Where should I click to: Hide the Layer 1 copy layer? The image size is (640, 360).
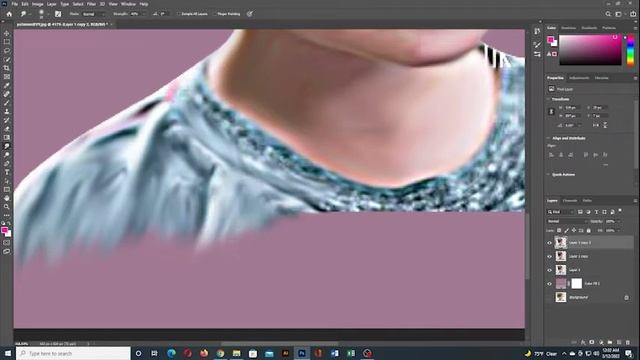coord(549,256)
